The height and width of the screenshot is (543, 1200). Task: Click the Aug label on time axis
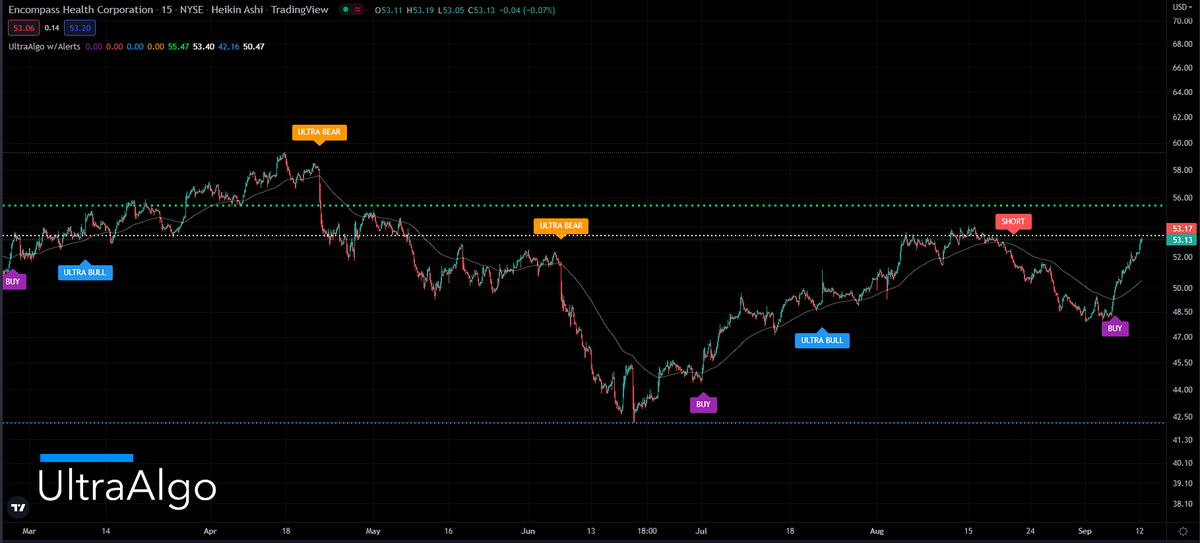point(877,532)
